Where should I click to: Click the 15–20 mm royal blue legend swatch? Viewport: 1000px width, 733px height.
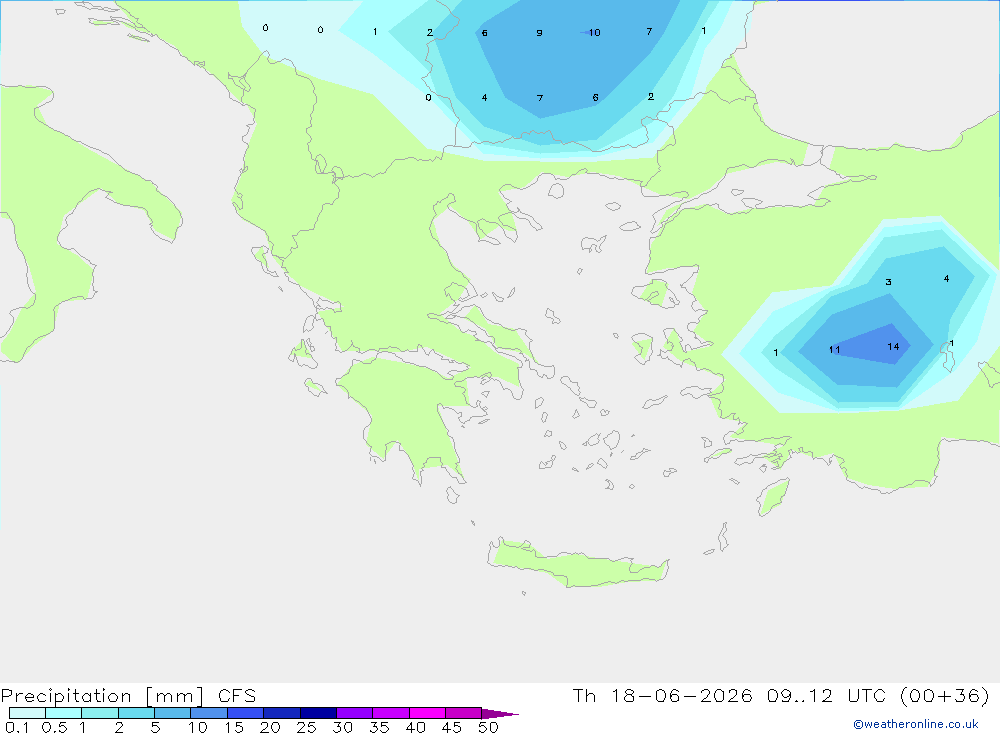(x=246, y=713)
